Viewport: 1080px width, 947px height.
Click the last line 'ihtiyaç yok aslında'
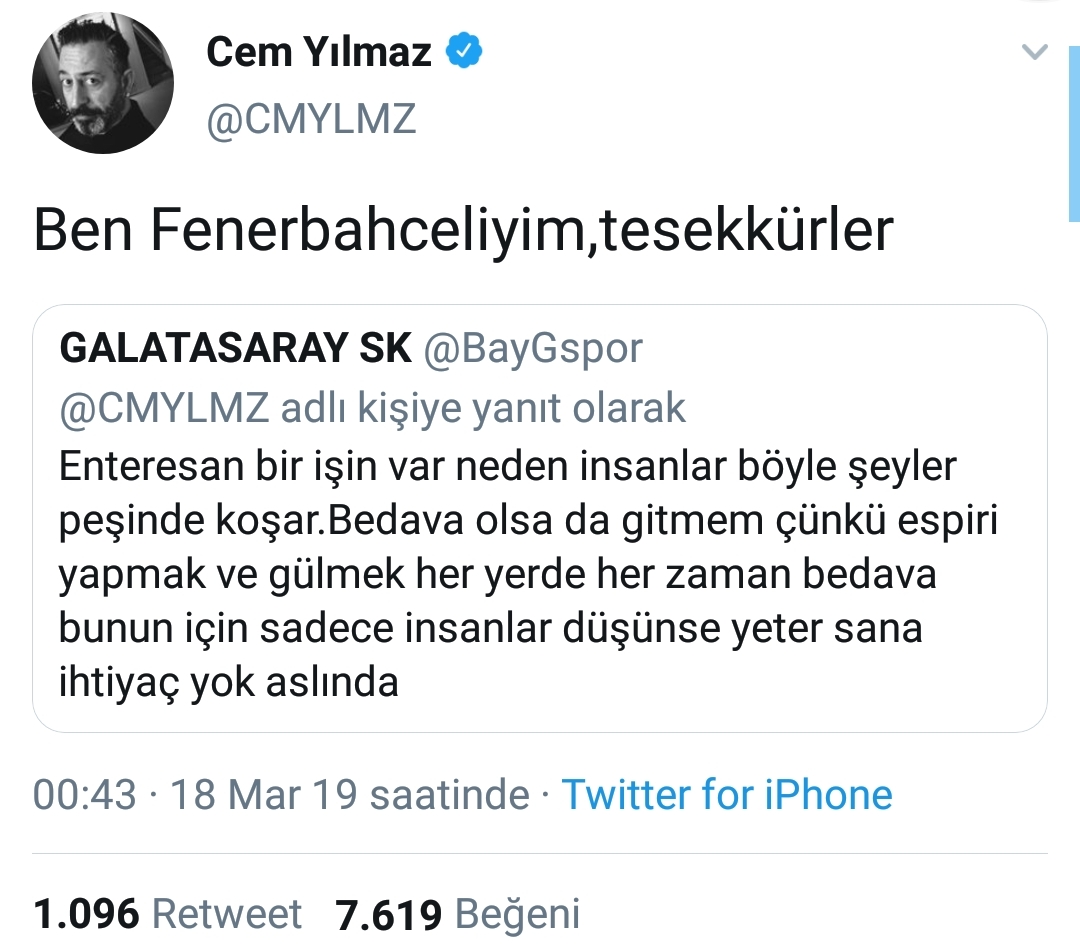pos(229,683)
